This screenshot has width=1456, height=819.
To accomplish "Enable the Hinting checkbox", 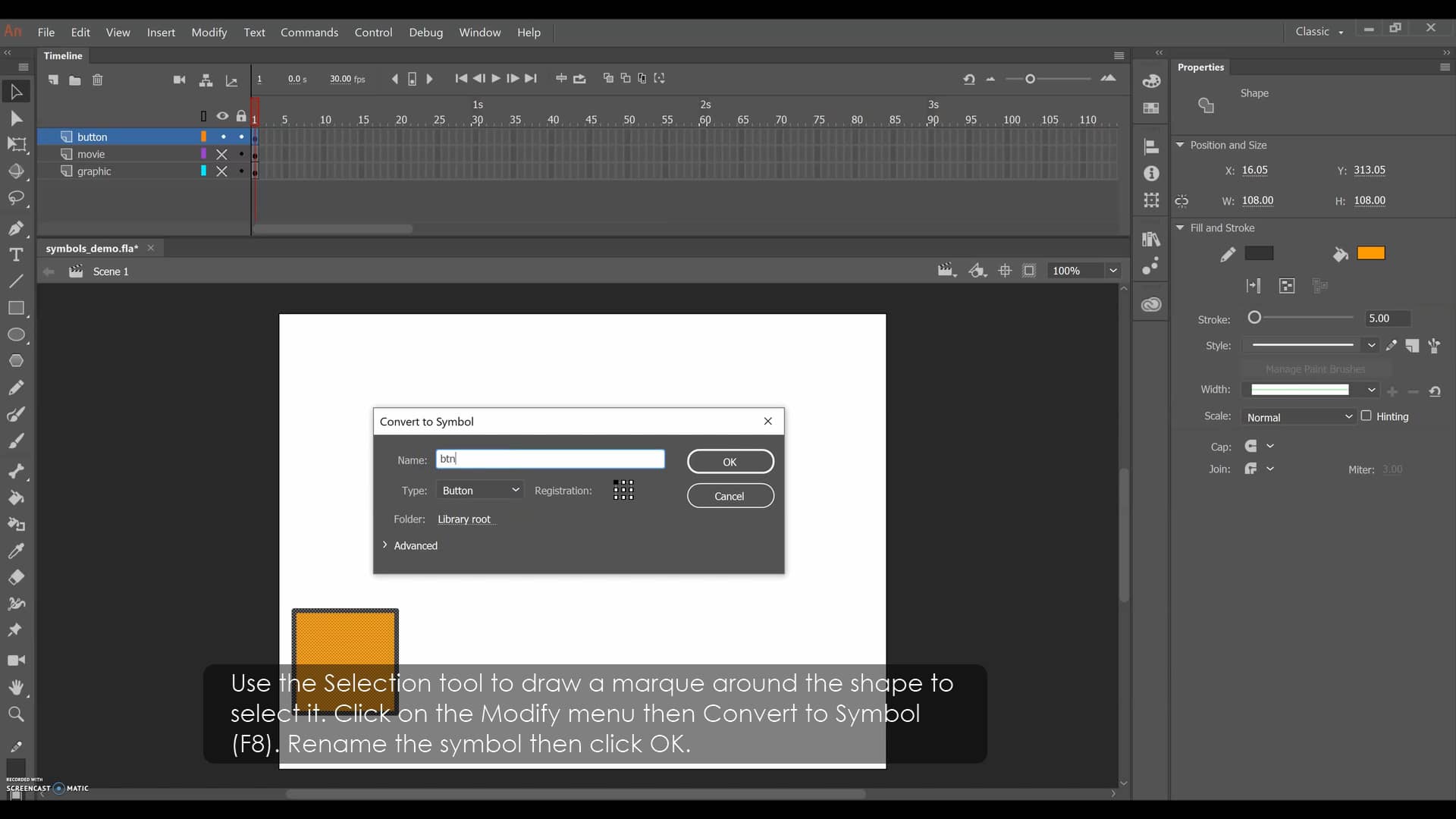I will (1367, 416).
